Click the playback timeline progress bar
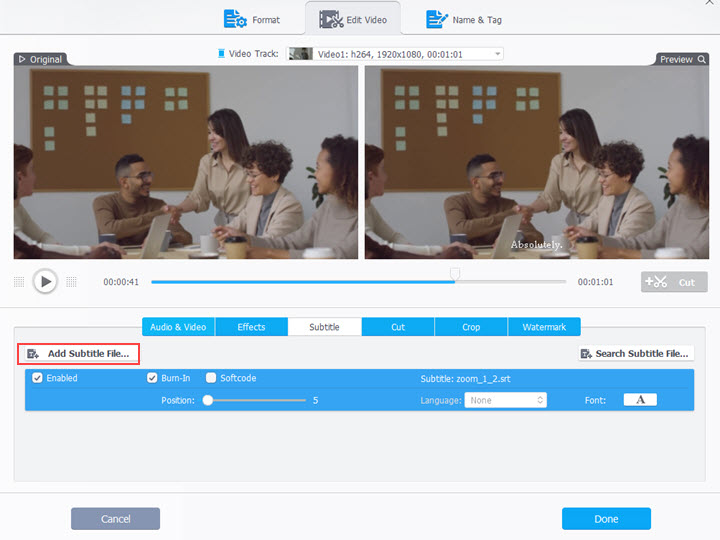720x540 pixels. pos(358,282)
